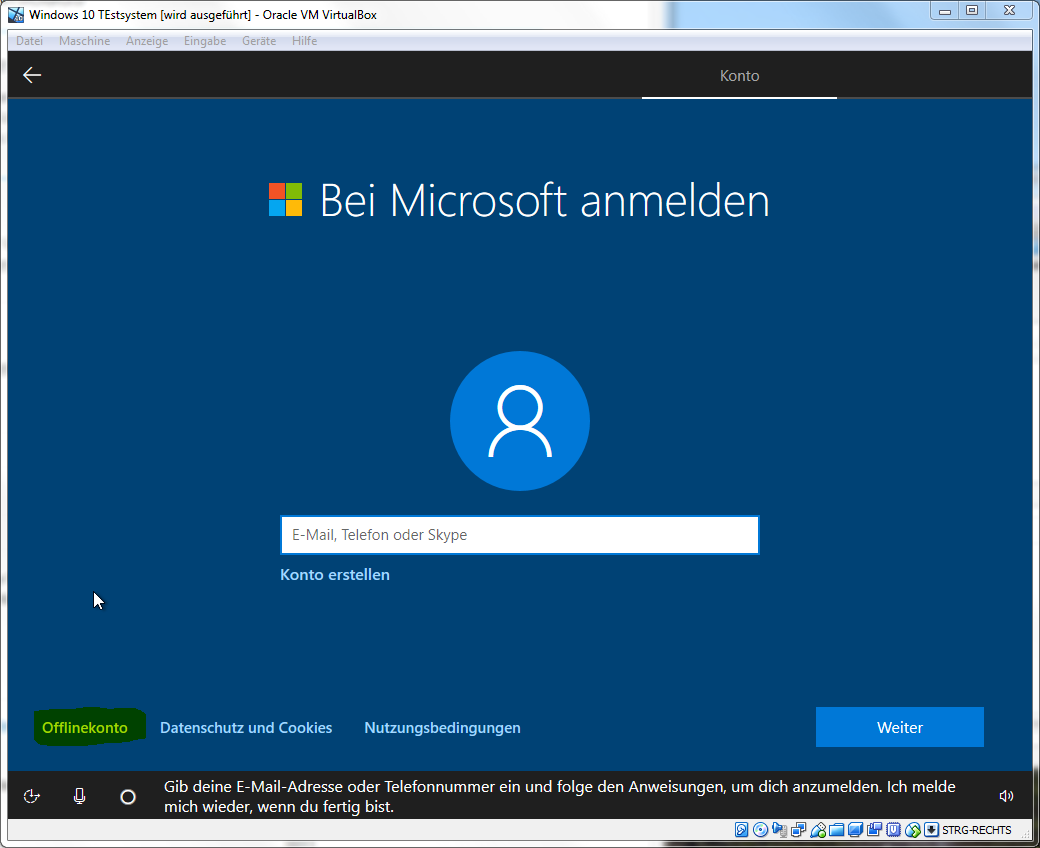The width and height of the screenshot is (1040, 848).
Task: Mute the Cortana speaker volume icon
Action: [x=1006, y=796]
